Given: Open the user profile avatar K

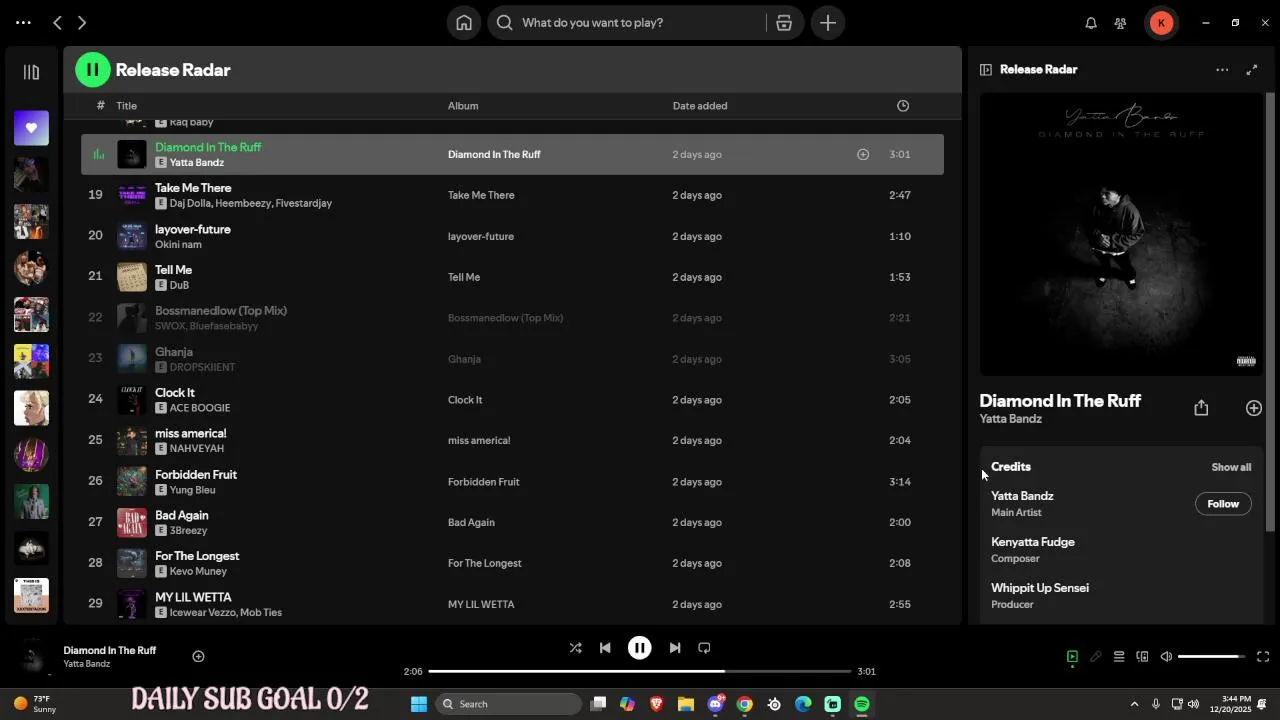Looking at the screenshot, I should click(x=1161, y=23).
